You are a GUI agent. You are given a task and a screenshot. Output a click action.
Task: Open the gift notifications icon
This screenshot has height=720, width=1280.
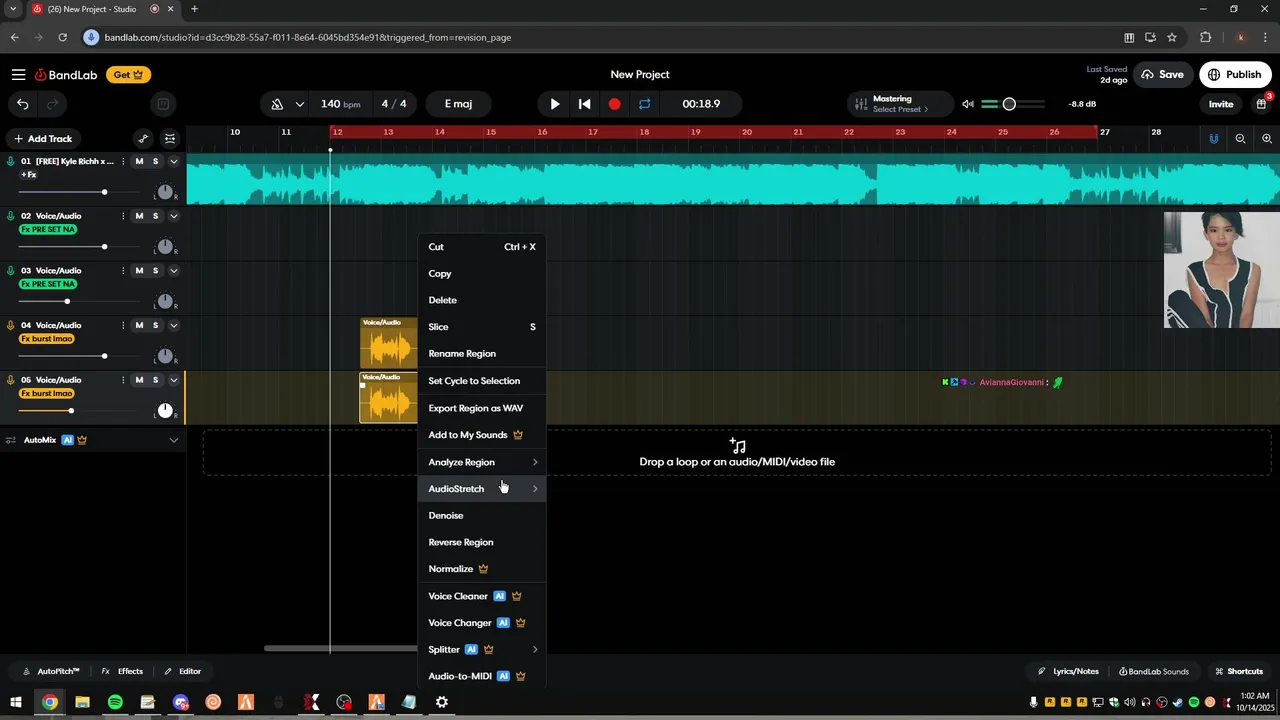pyautogui.click(x=1262, y=104)
